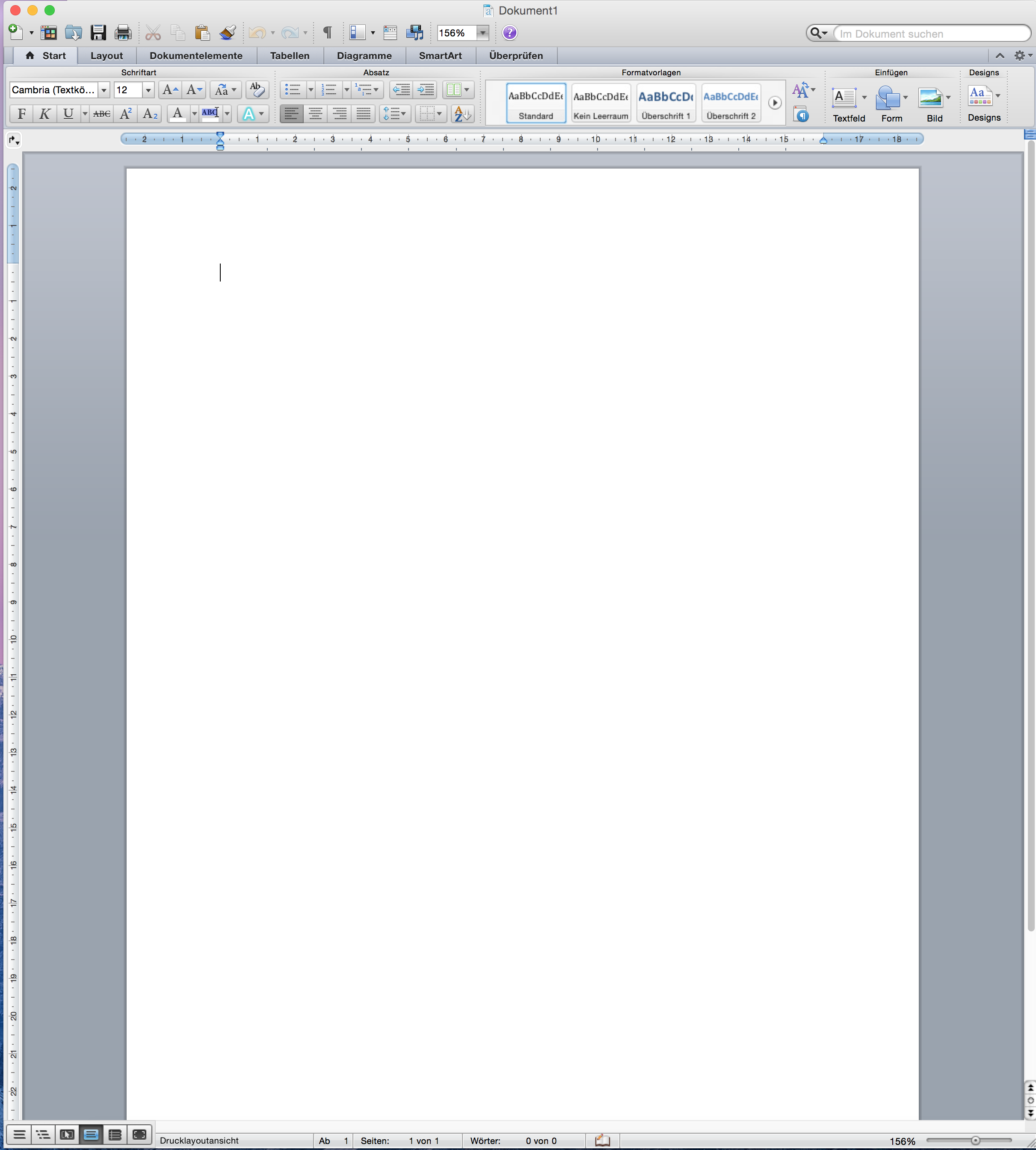Click the Print icon in toolbar
The image size is (1036, 1150).
122,33
